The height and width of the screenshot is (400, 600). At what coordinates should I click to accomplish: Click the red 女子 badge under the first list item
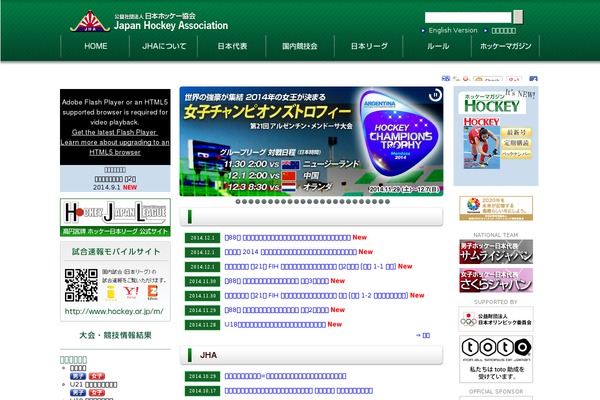97,376
